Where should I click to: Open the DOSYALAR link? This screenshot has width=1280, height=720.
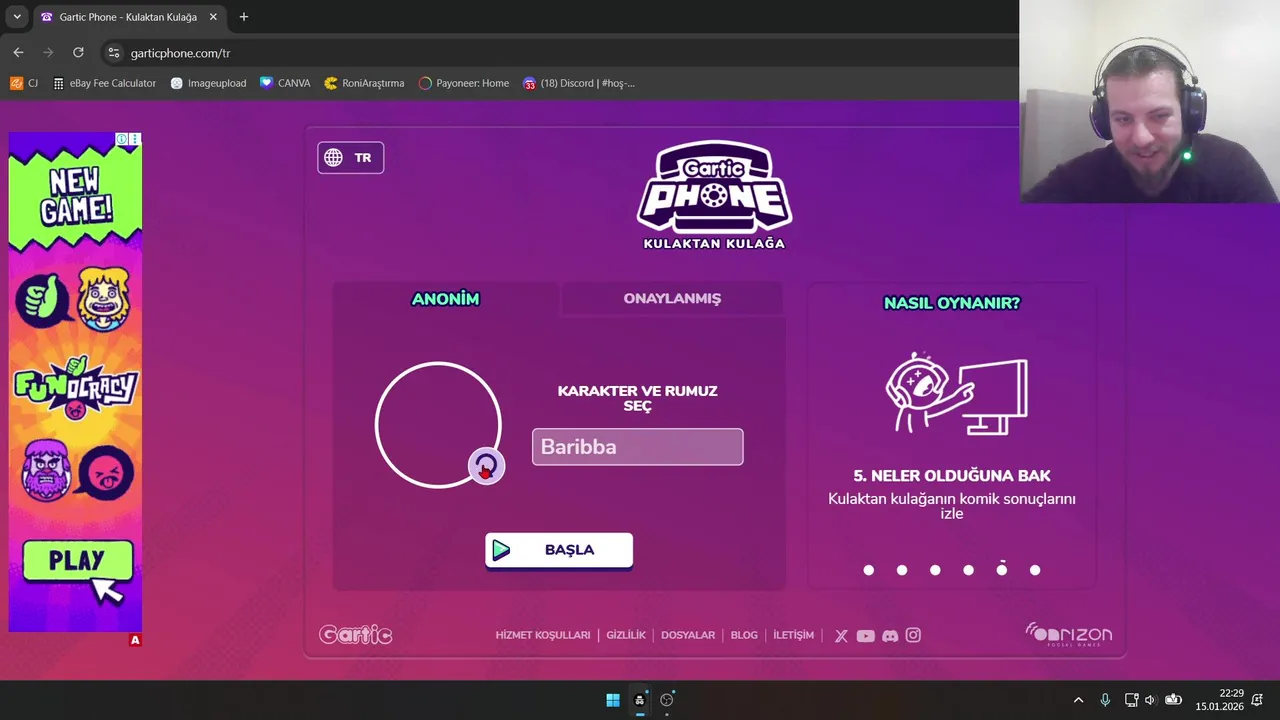point(688,635)
